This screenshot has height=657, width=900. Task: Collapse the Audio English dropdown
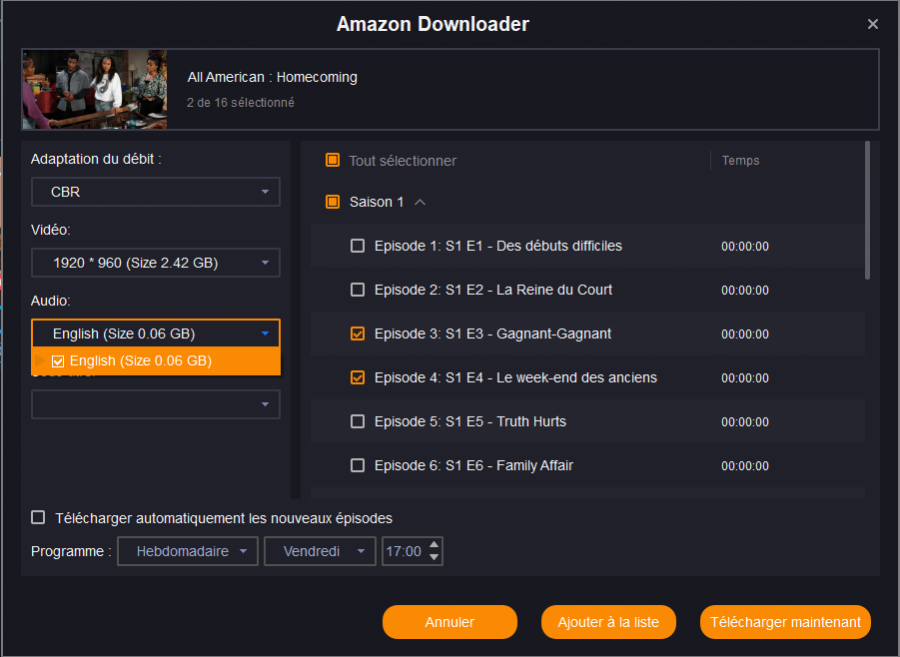point(156,333)
